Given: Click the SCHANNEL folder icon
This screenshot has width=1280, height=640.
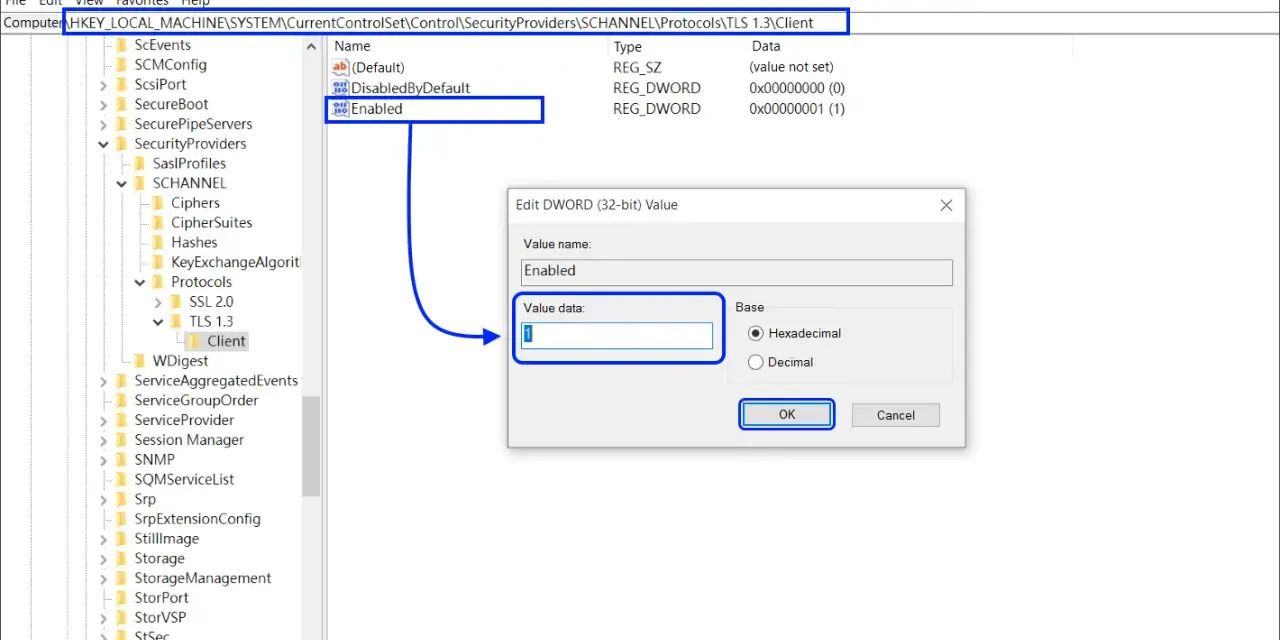Looking at the screenshot, I should (x=140, y=183).
